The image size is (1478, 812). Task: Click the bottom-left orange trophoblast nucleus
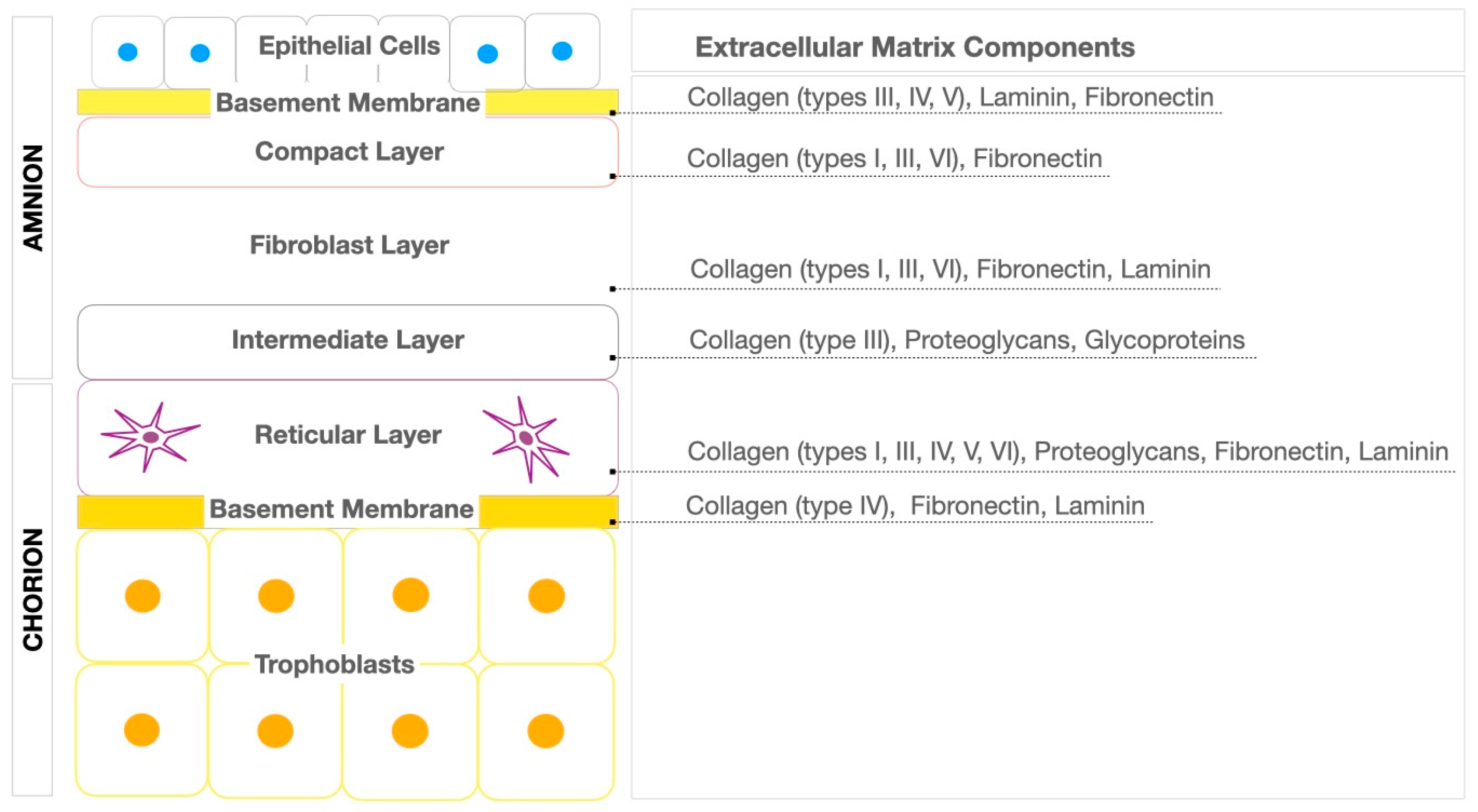pyautogui.click(x=142, y=730)
